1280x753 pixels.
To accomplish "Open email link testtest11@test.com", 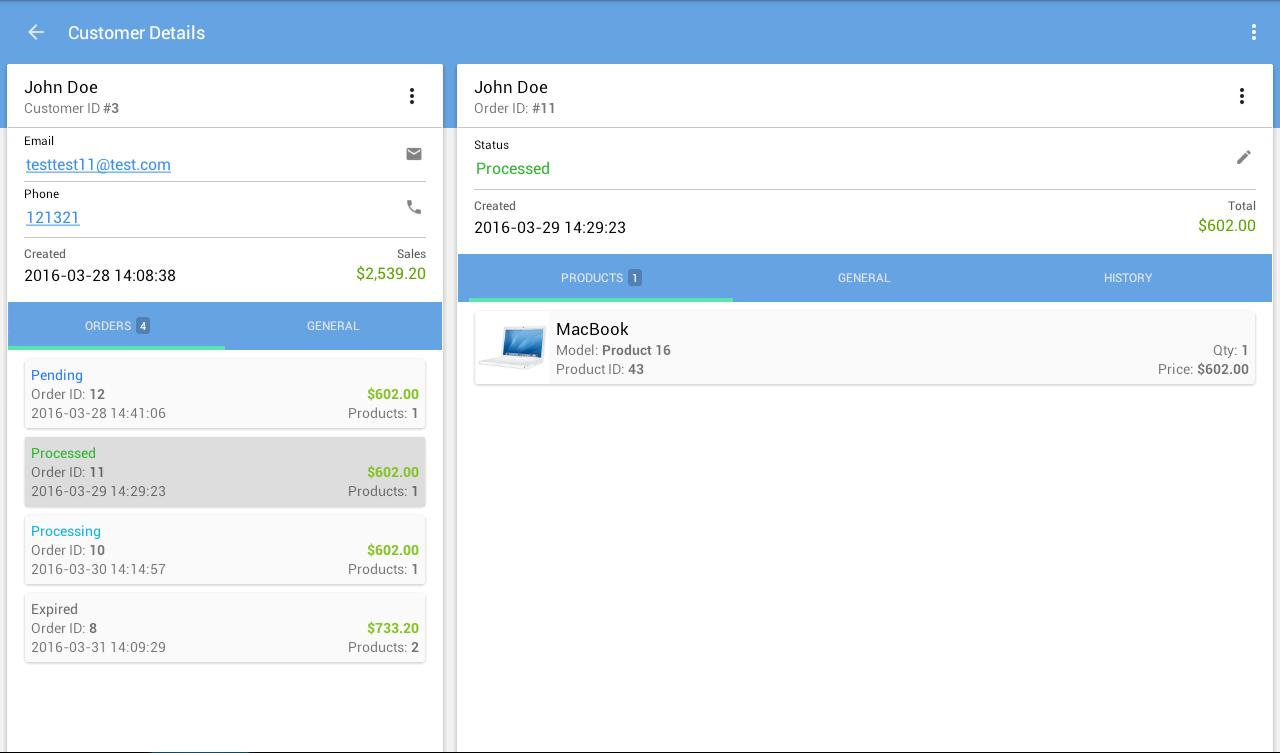I will (x=98, y=165).
